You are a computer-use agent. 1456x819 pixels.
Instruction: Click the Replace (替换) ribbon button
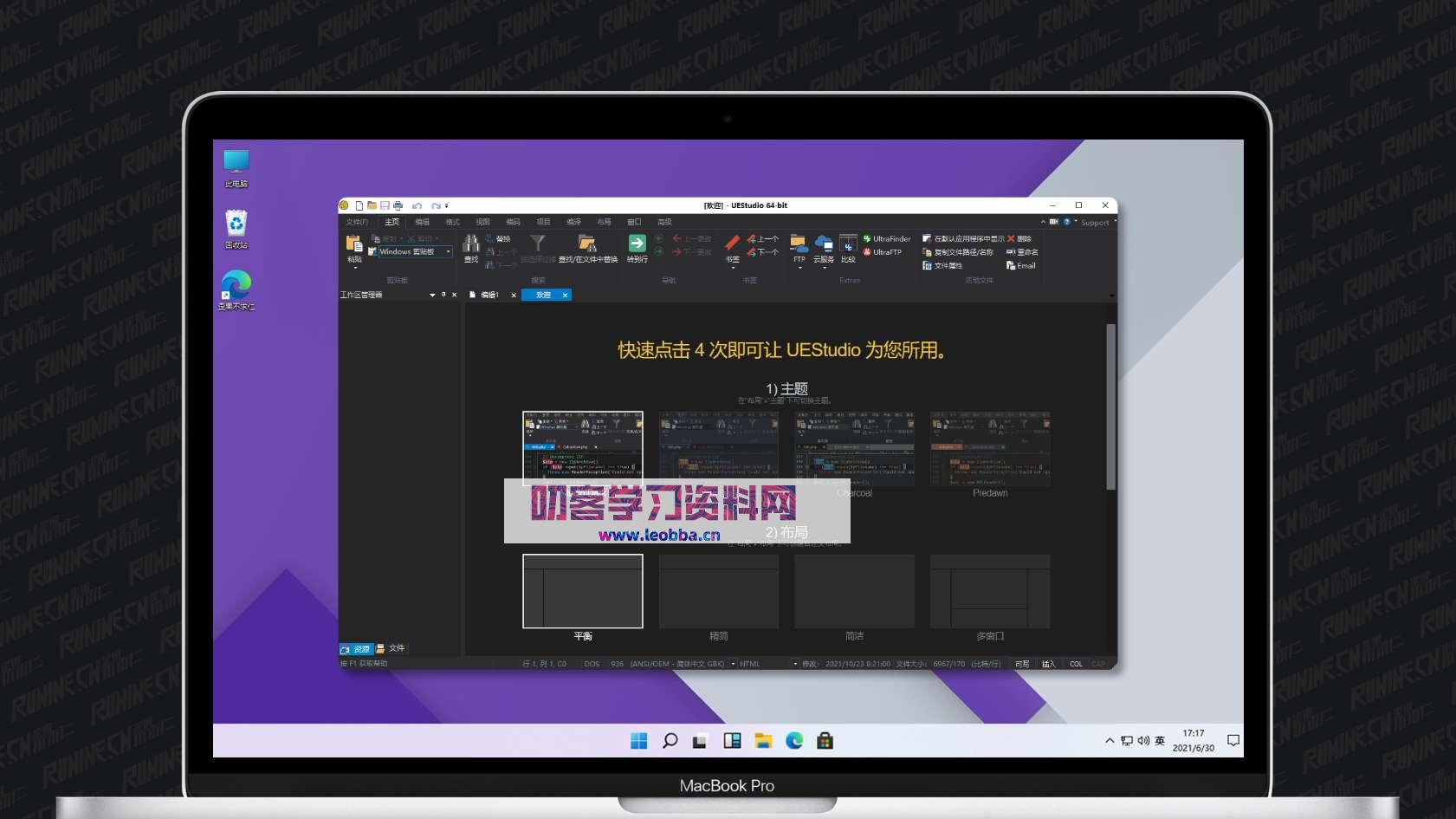click(x=498, y=238)
